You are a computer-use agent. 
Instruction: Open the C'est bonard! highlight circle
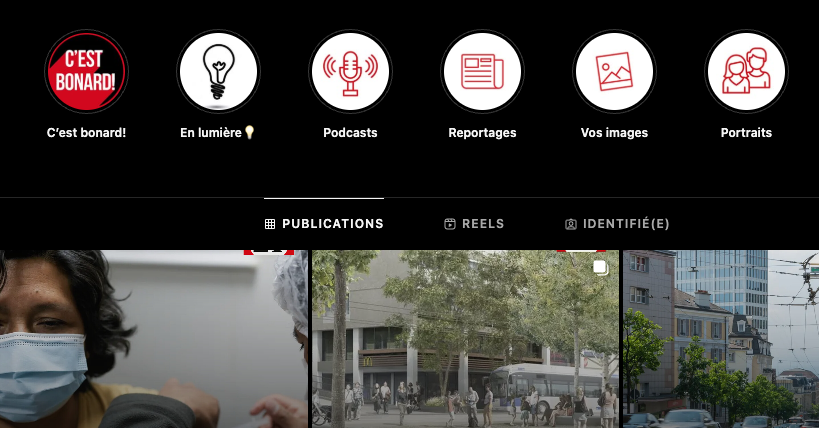[86, 72]
